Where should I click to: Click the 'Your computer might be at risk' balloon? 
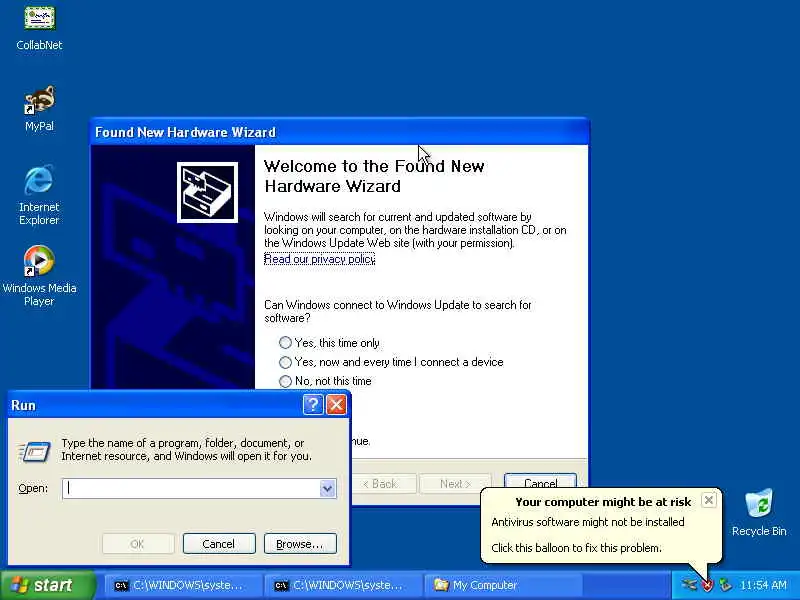point(602,526)
